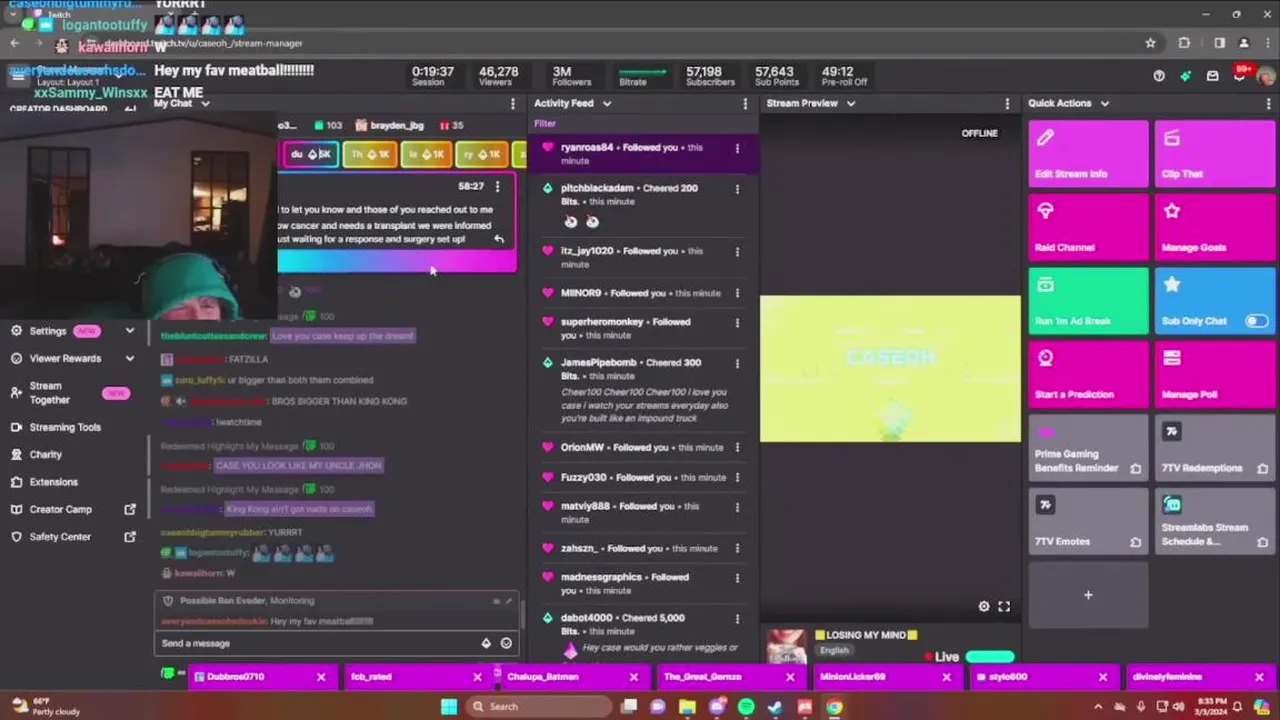Bookmark this page star icon
Viewport: 1280px width, 720px height.
click(1151, 43)
